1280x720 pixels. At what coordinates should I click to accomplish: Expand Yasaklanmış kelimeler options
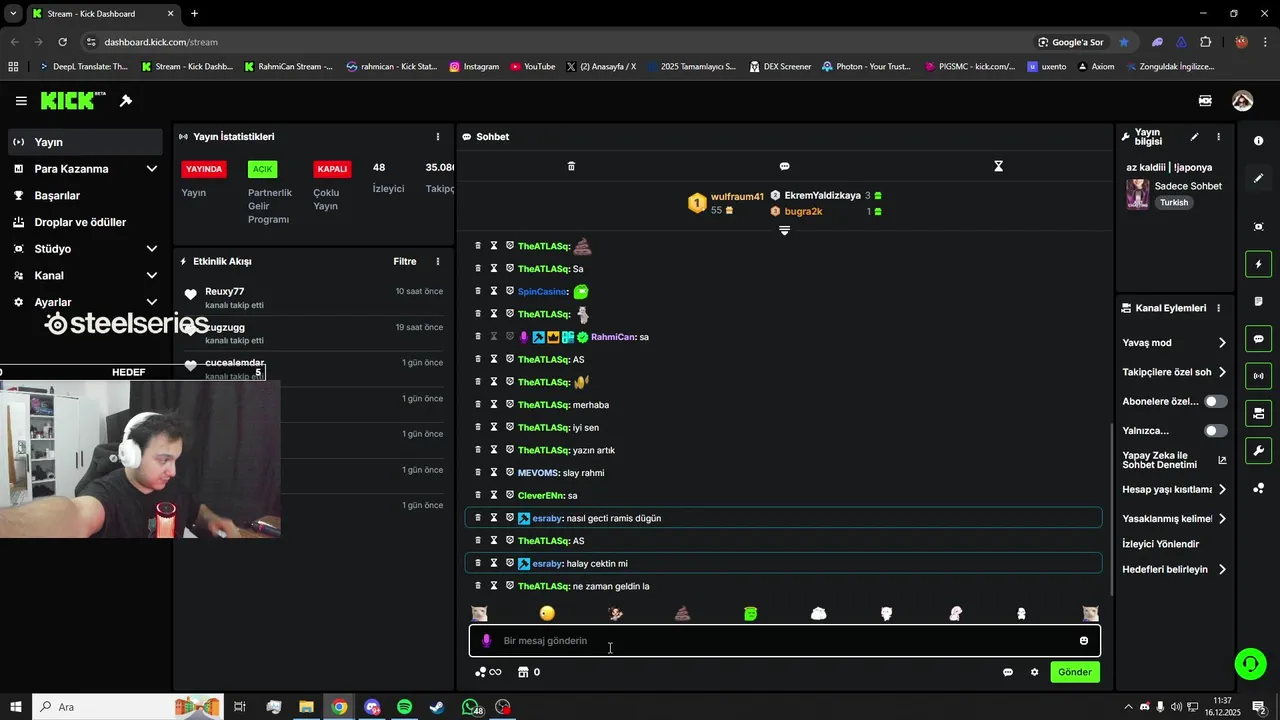tap(1175, 519)
